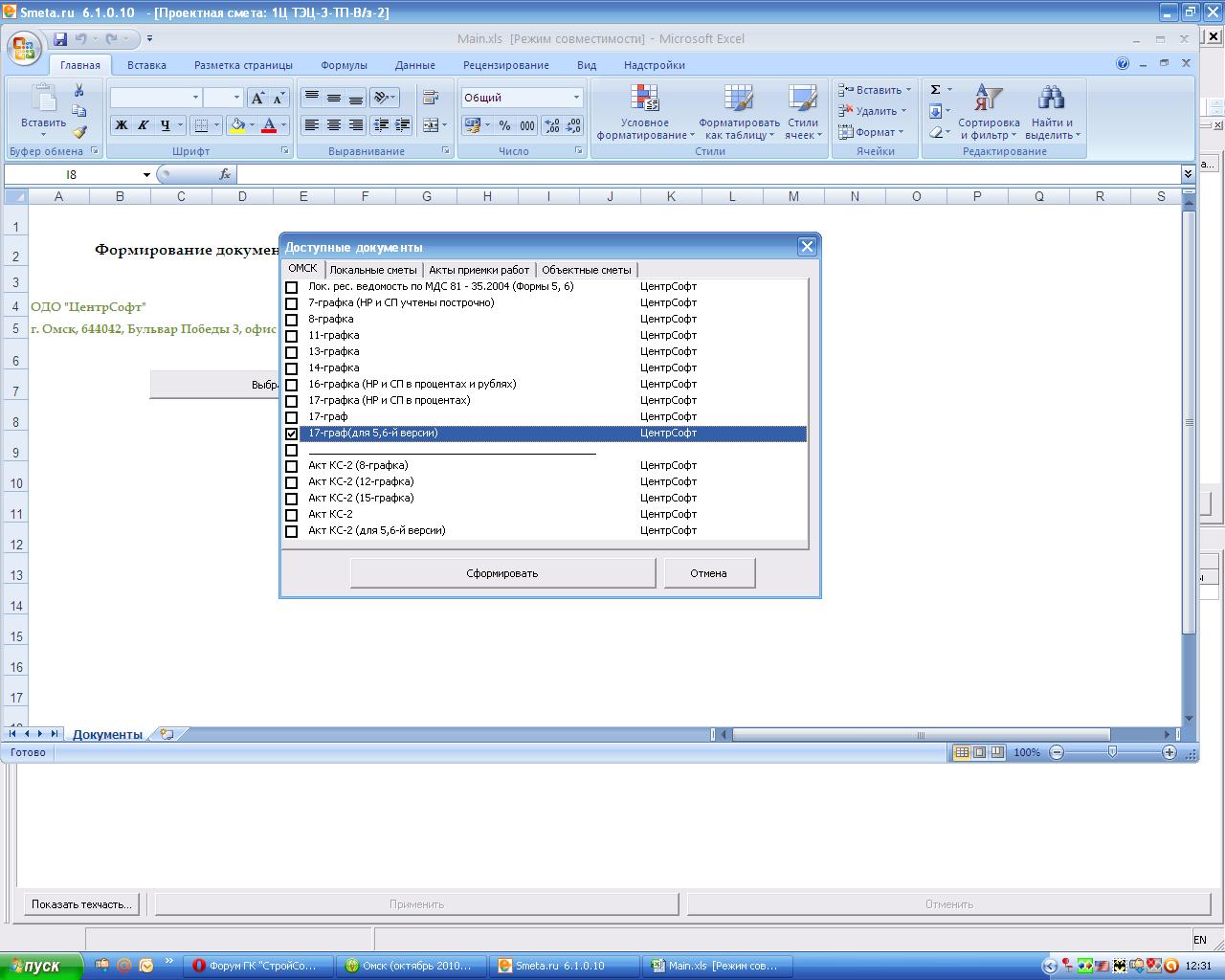The width and height of the screenshot is (1225, 980).
Task: Click the Отмена button in dialog
Action: 708,573
